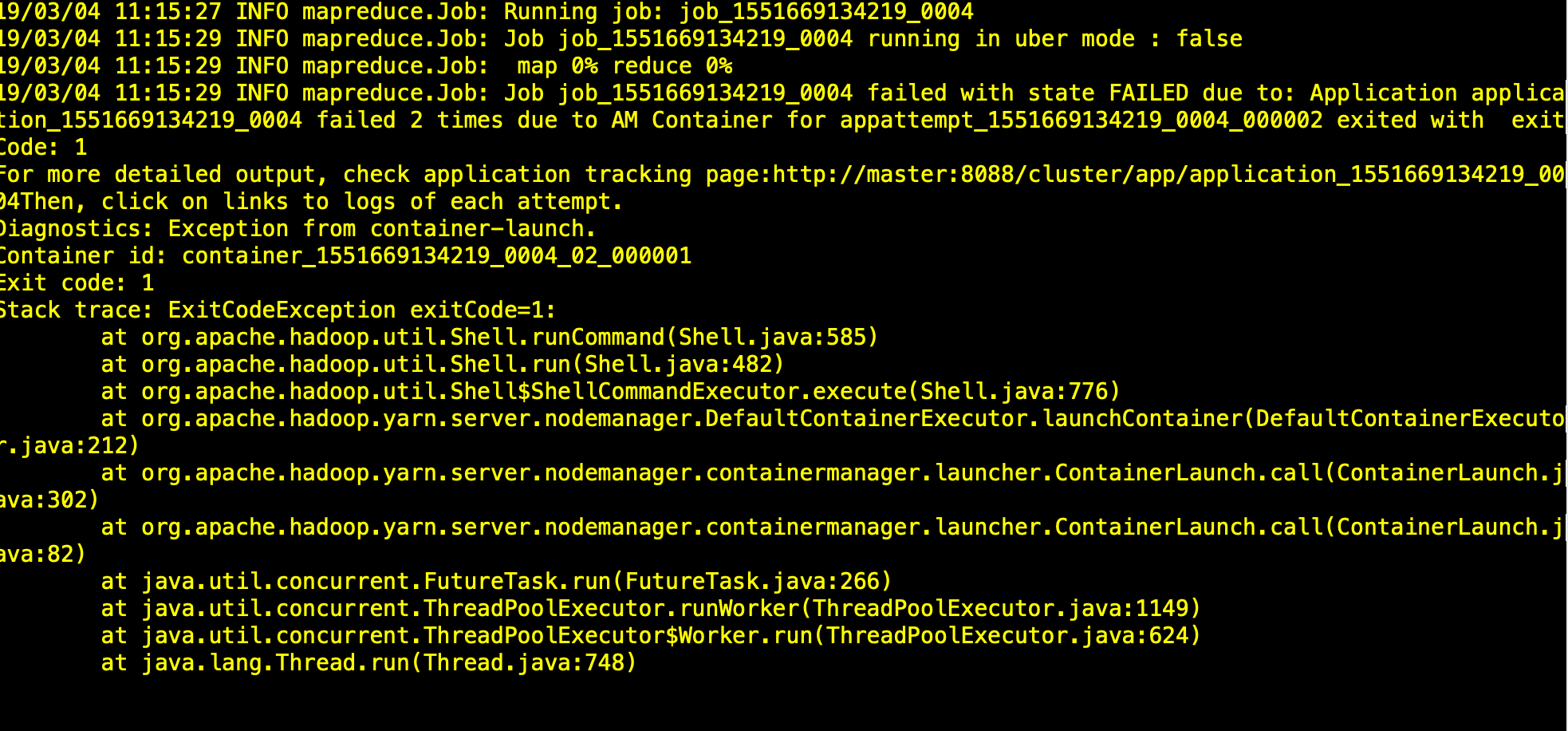1568x731 pixels.
Task: Click the ThreadPoolExecutor$Worker.run stack frame
Action: point(670,636)
